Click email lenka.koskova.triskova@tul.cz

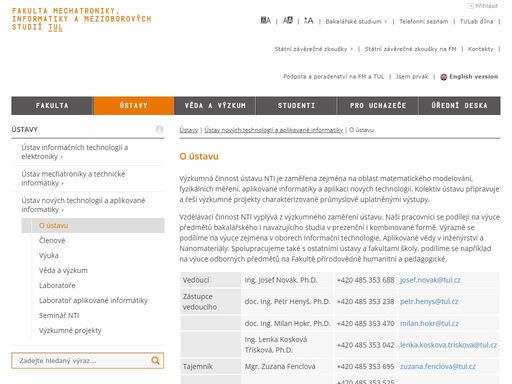tap(448, 345)
